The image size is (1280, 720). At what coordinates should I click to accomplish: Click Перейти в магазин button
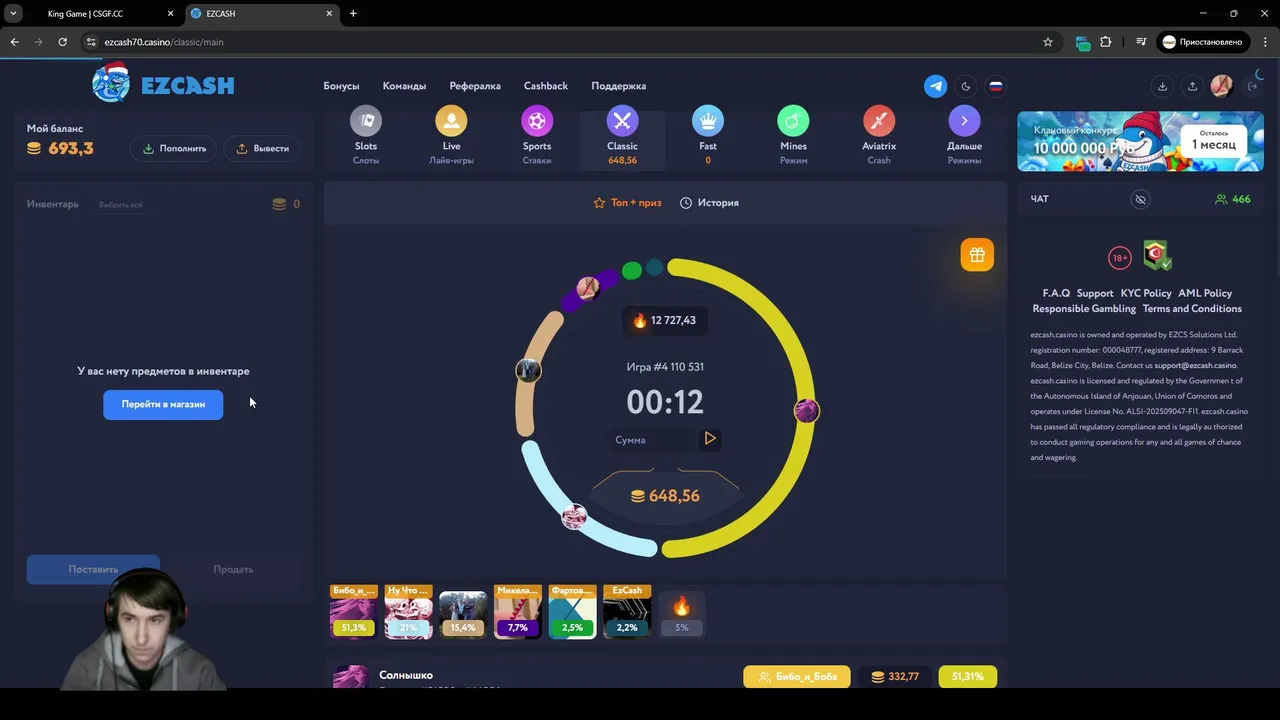(x=163, y=404)
